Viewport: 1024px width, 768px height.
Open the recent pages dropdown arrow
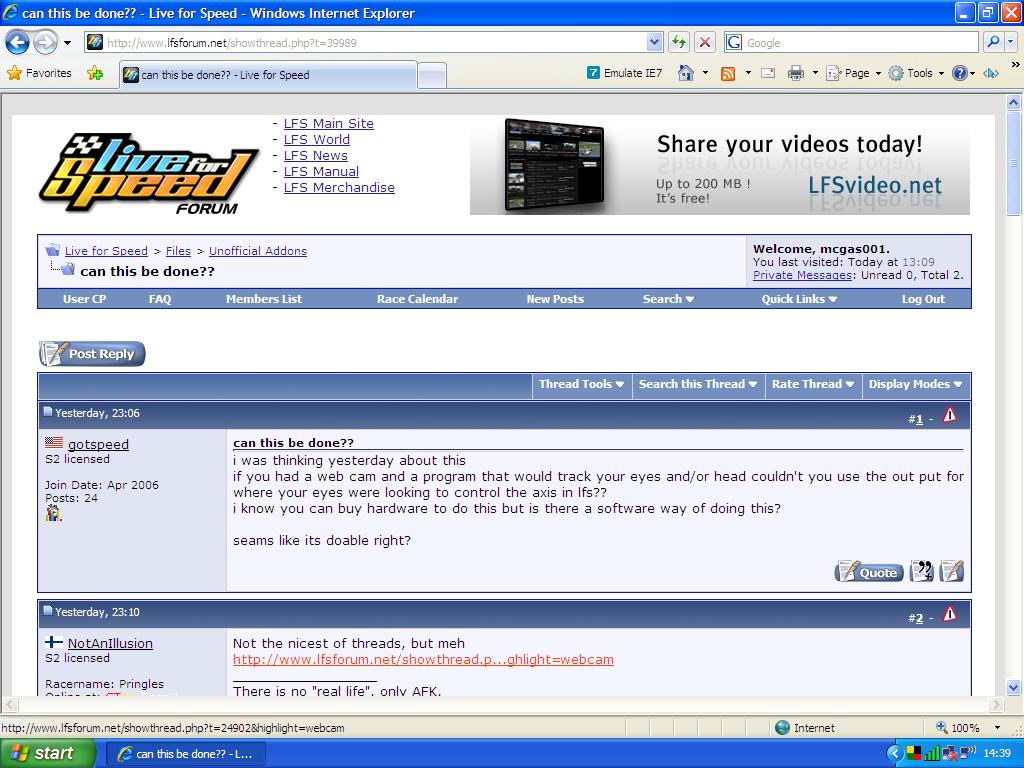(67, 44)
